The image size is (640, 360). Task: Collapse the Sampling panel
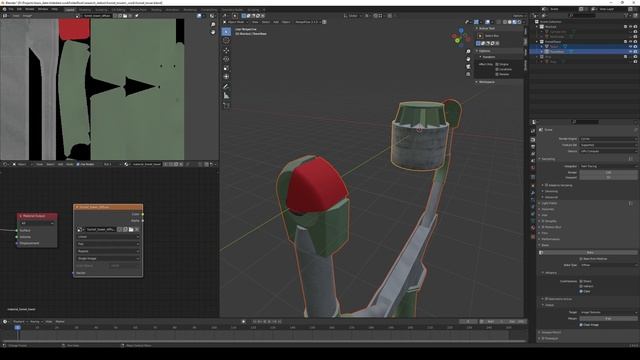[x=548, y=159]
